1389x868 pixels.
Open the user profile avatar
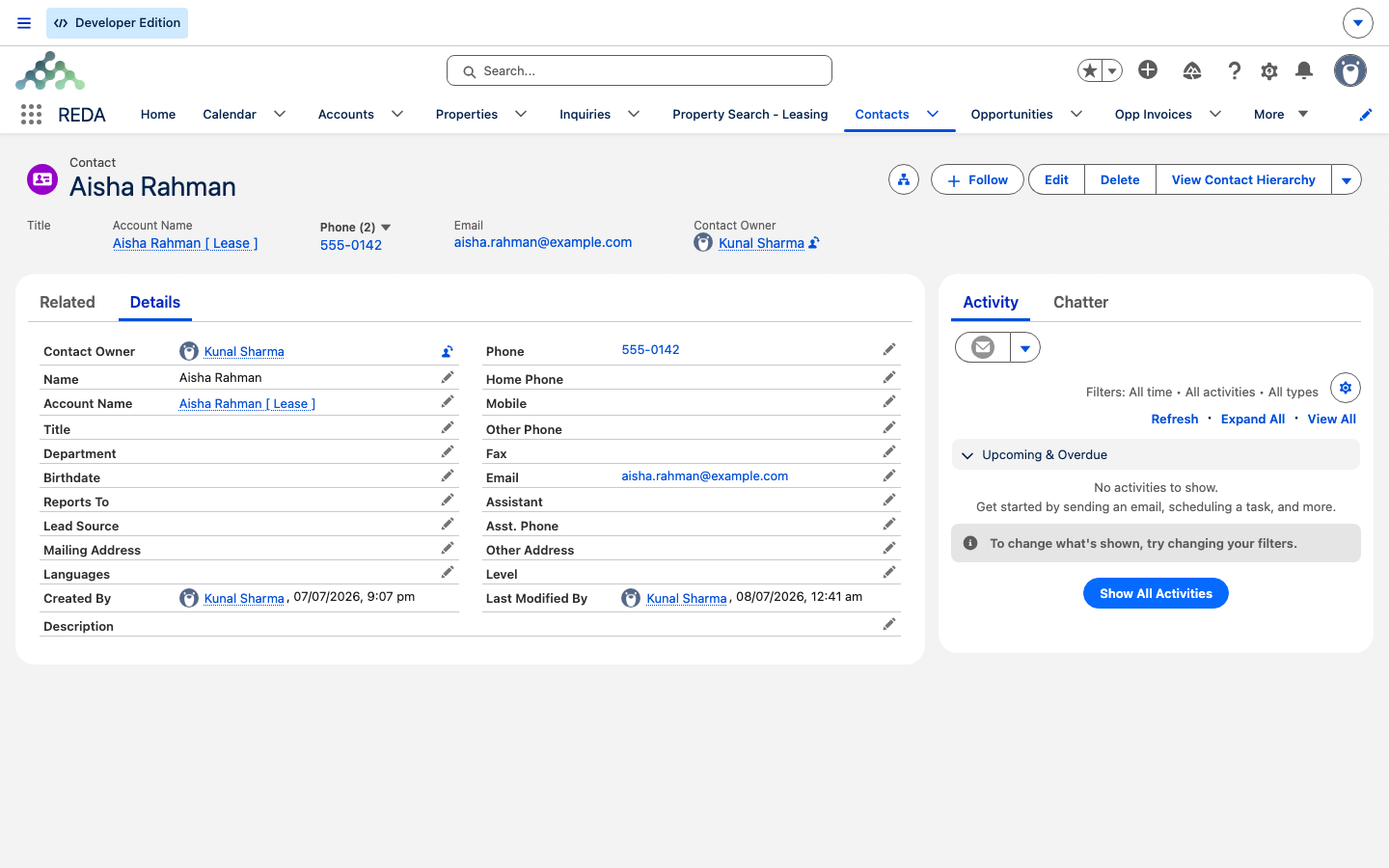click(1350, 70)
